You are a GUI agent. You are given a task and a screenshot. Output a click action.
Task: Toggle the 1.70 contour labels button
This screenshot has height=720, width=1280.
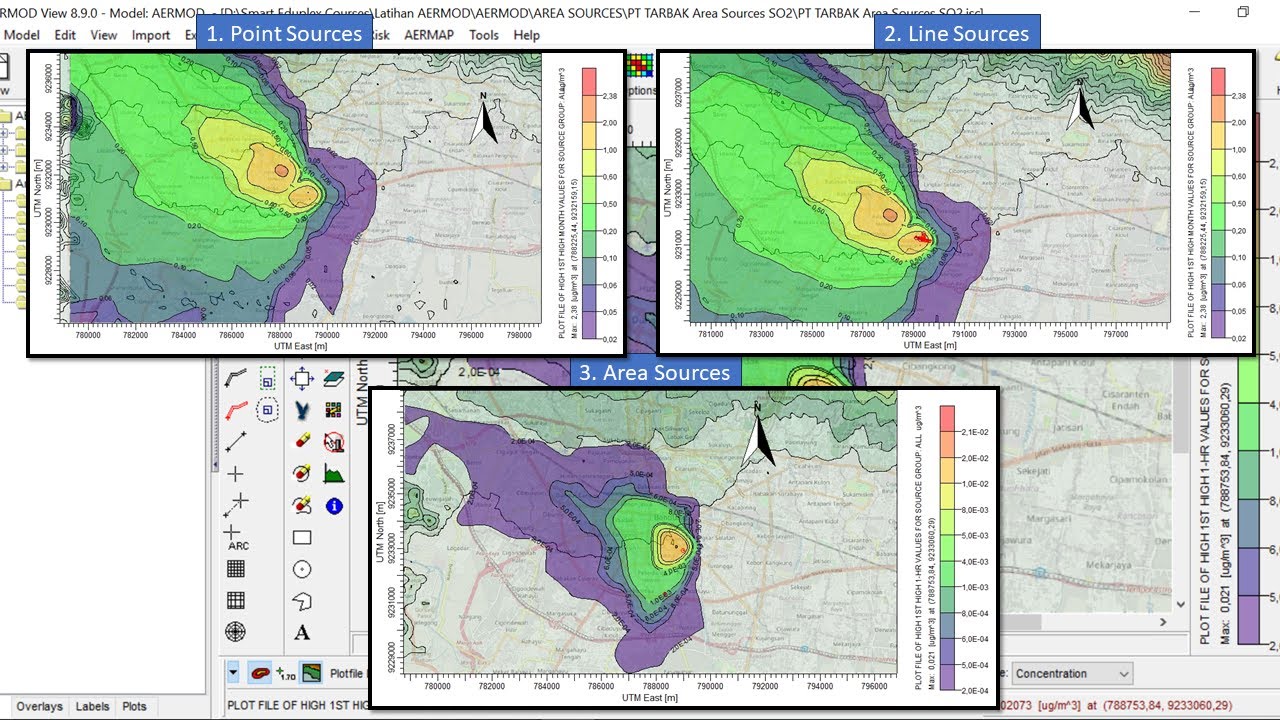[286, 673]
